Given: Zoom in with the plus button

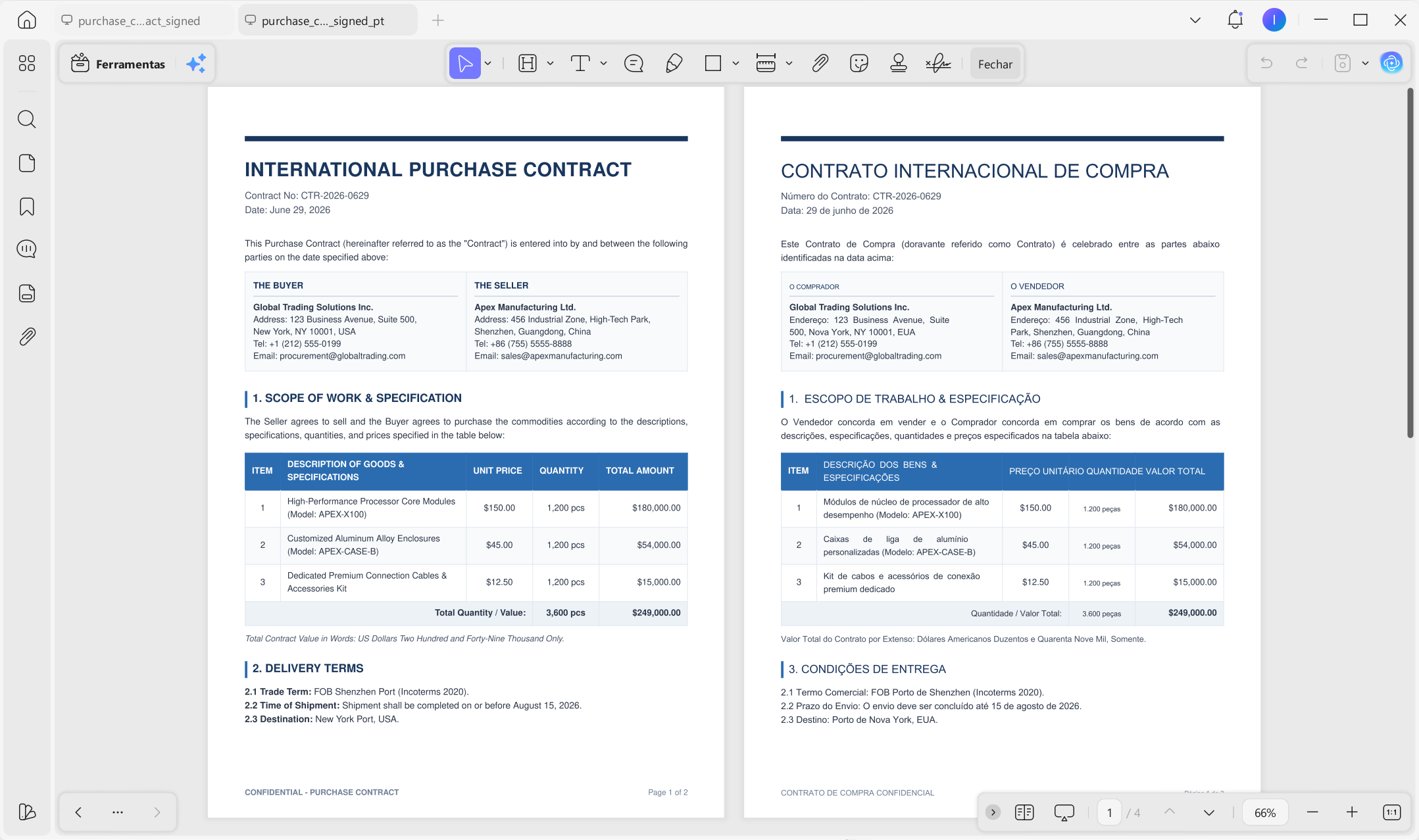Looking at the screenshot, I should pos(1352,812).
